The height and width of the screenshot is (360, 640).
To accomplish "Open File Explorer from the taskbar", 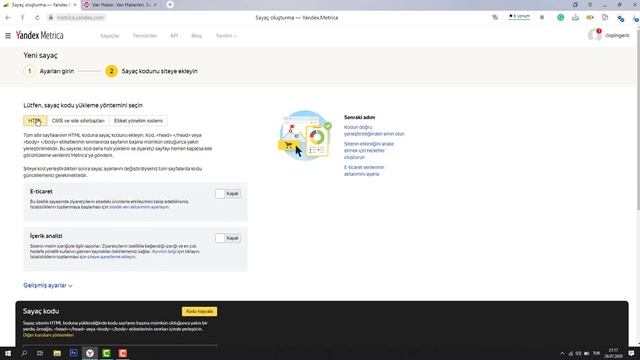I will tap(57, 353).
